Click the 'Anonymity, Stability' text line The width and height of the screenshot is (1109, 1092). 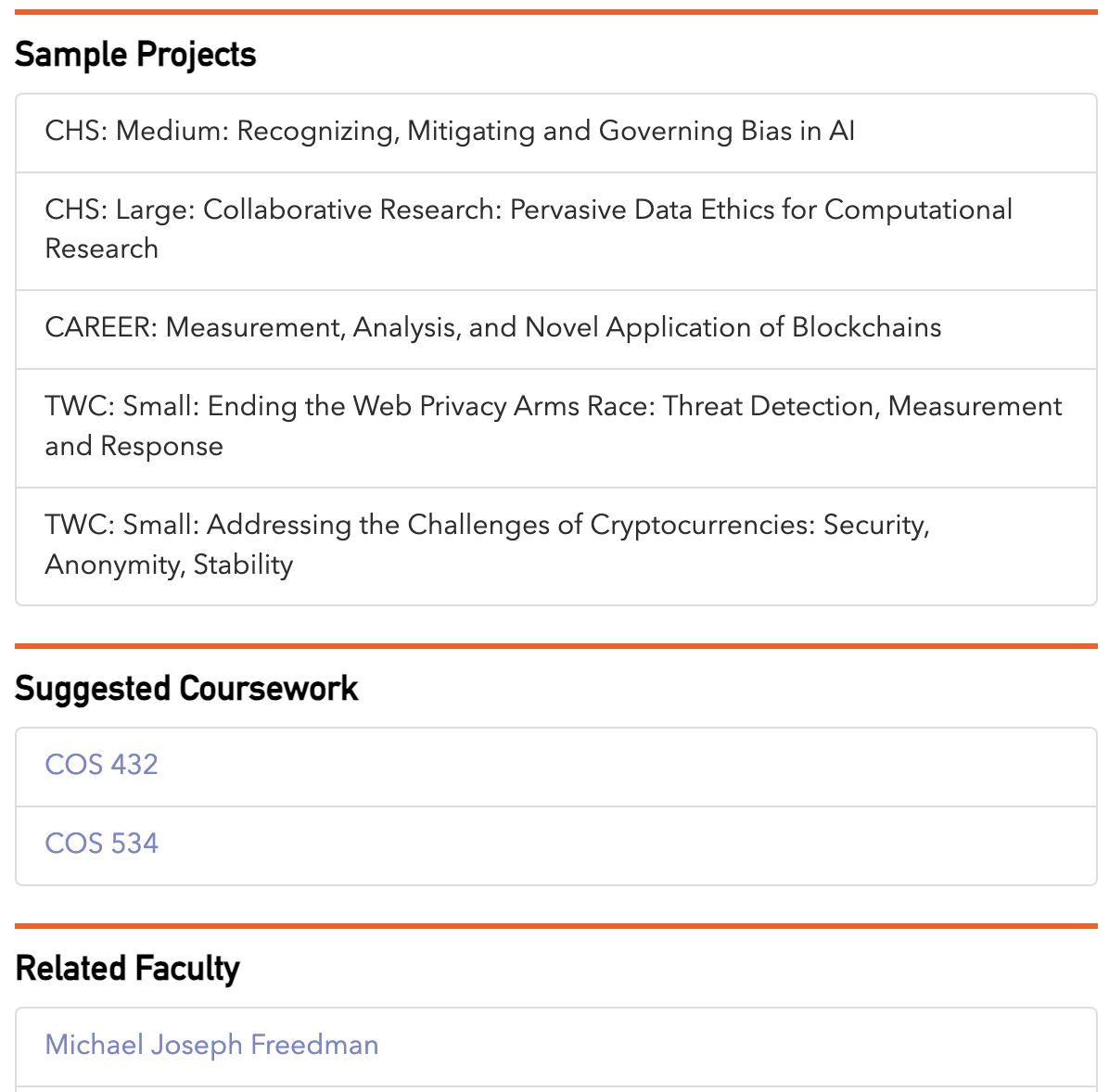pyautogui.click(x=169, y=565)
